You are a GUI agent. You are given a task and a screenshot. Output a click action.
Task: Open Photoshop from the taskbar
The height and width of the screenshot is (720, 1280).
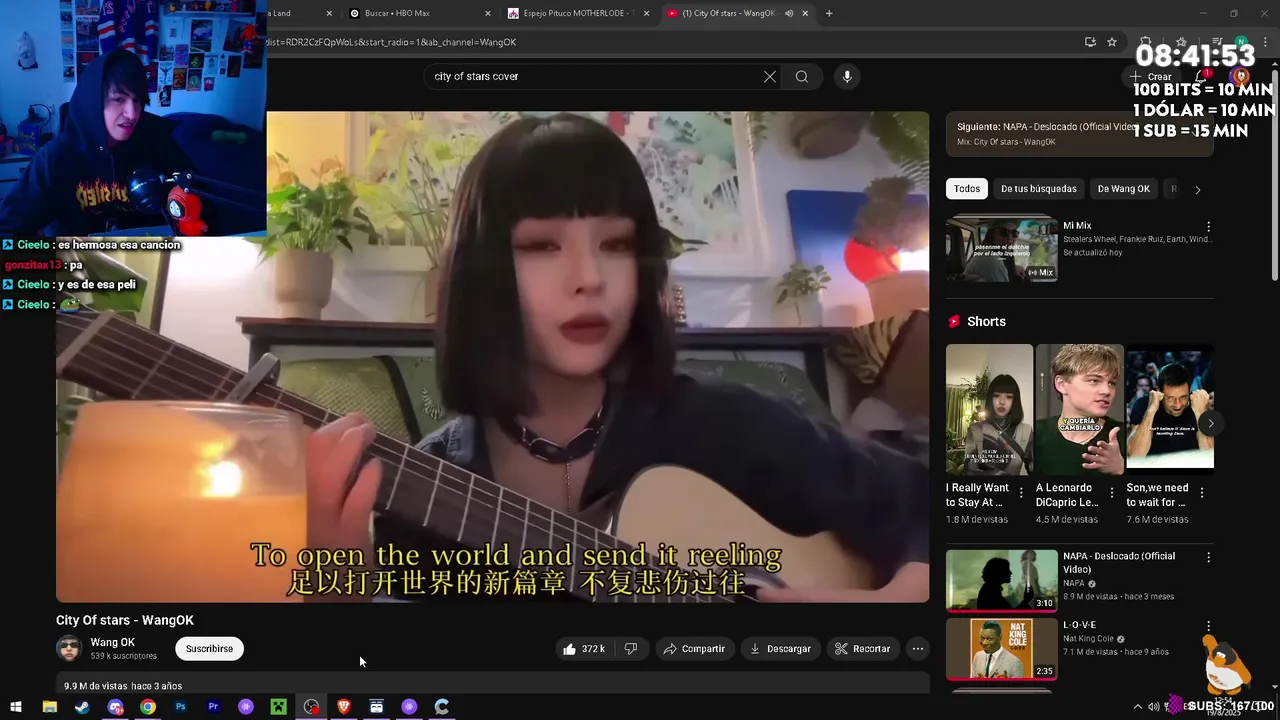coord(180,707)
